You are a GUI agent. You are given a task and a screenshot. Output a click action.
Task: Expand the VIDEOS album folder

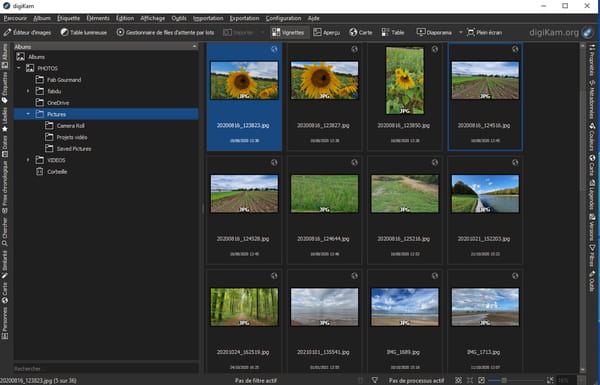(x=28, y=160)
